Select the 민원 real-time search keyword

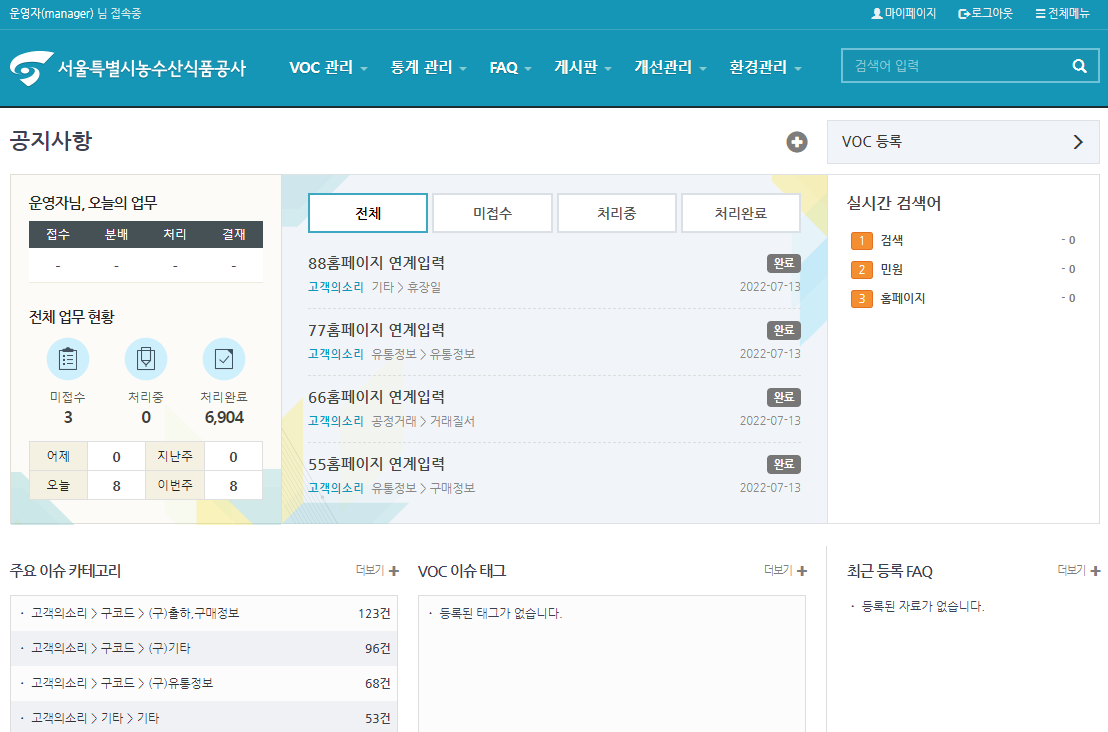click(x=891, y=269)
